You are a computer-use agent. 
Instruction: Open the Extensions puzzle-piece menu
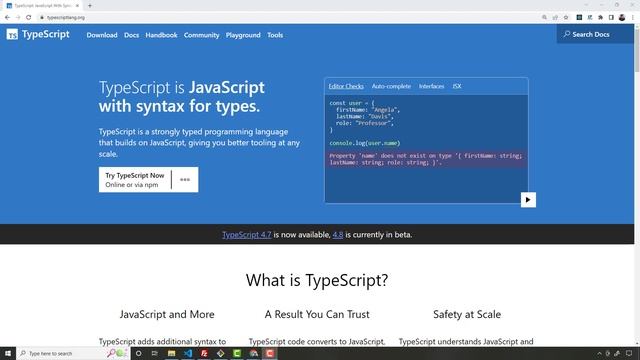pos(600,18)
